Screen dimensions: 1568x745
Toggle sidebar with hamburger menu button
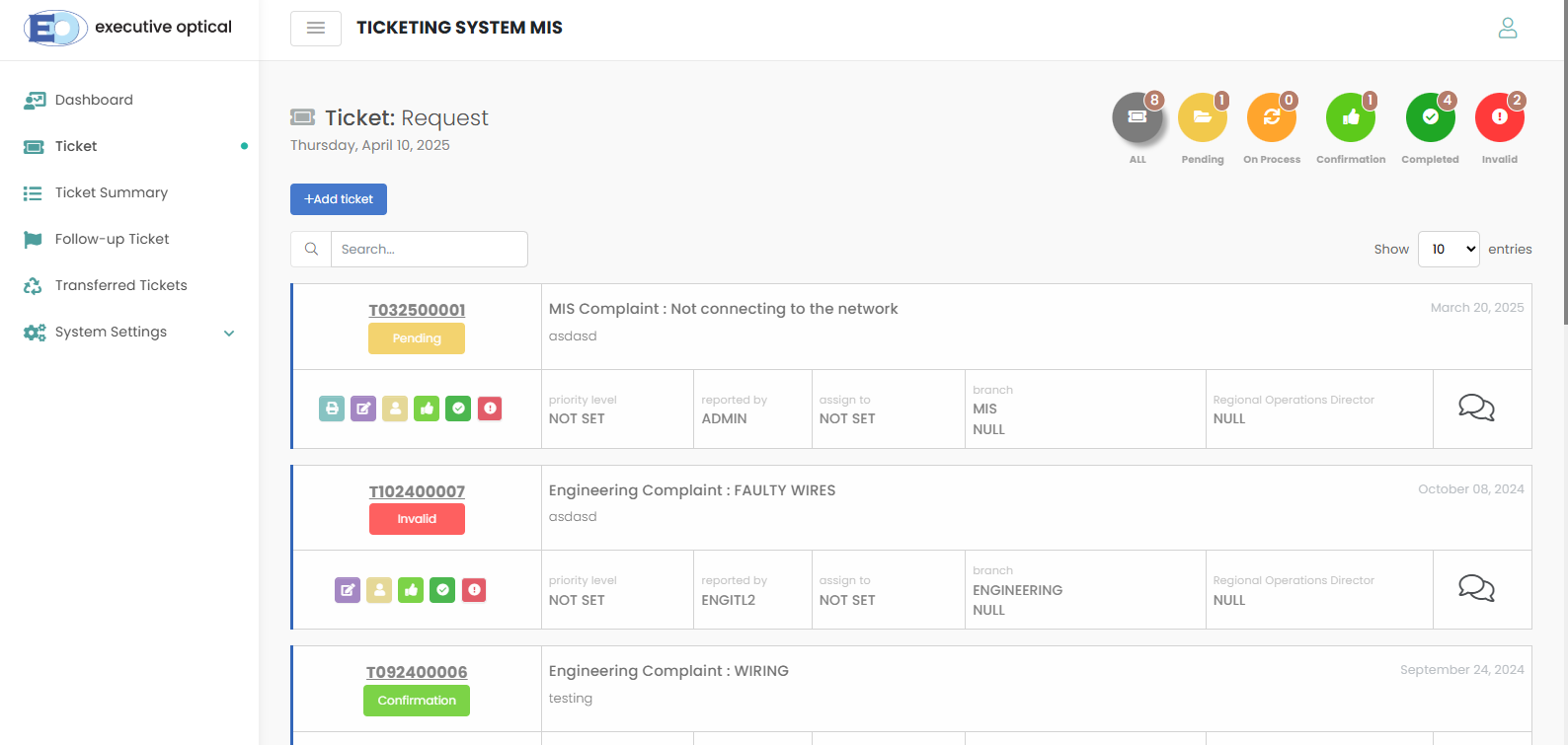pos(316,29)
